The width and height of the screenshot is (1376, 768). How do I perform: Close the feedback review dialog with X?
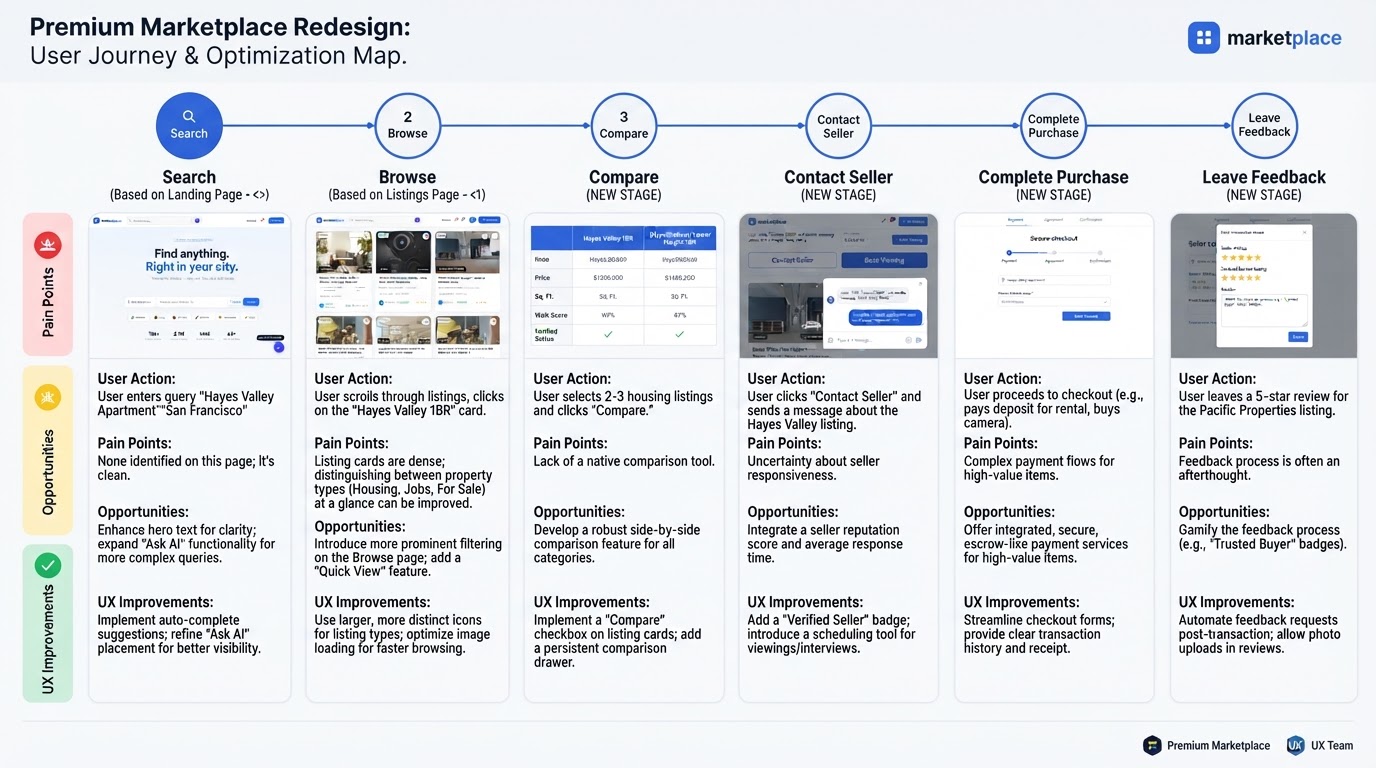[x=1305, y=232]
